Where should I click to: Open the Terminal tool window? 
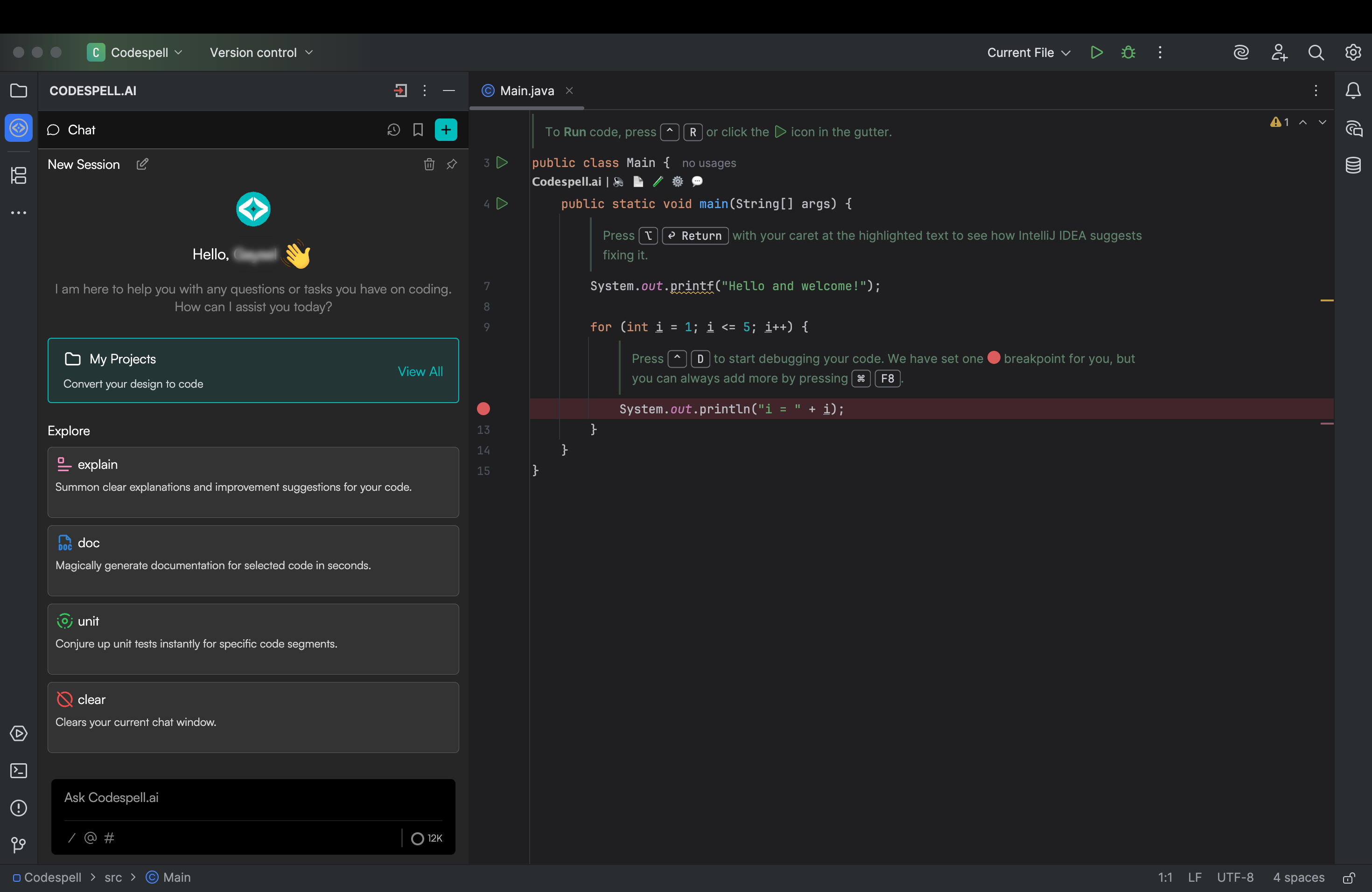pyautogui.click(x=19, y=770)
